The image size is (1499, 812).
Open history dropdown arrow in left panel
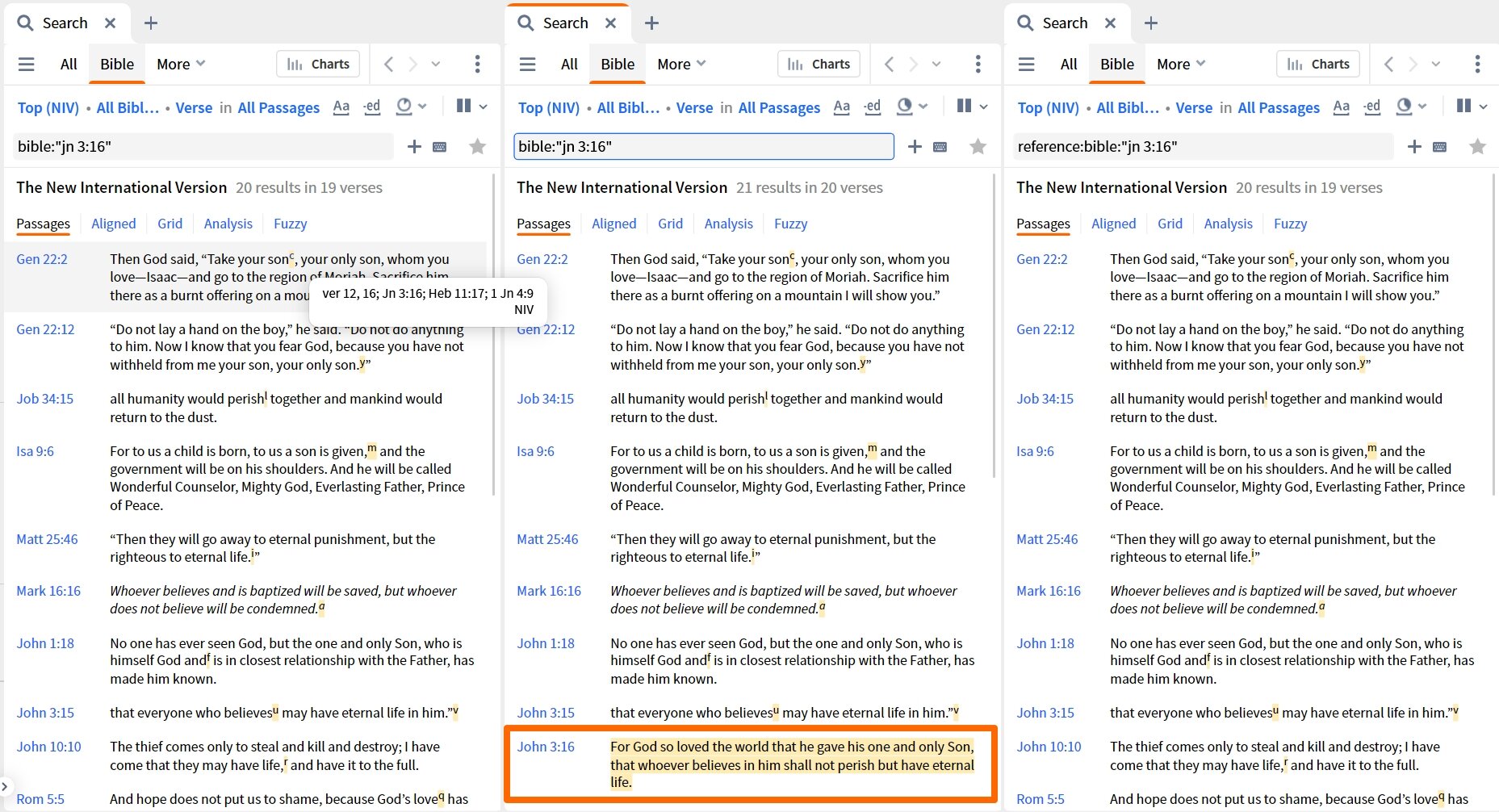click(x=436, y=64)
